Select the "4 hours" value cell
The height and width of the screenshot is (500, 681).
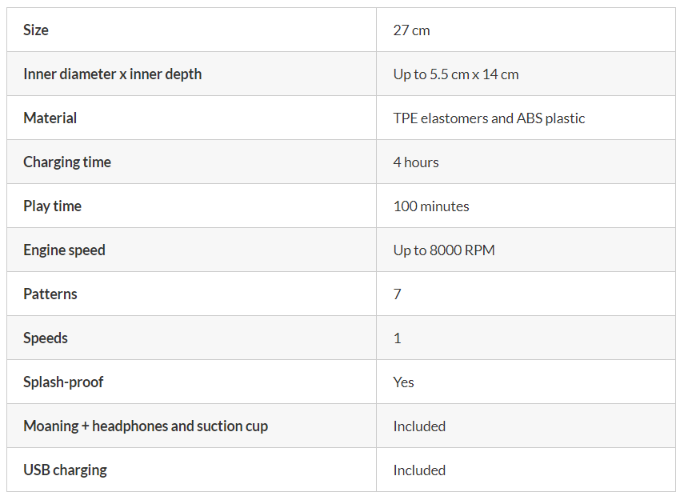coord(416,162)
